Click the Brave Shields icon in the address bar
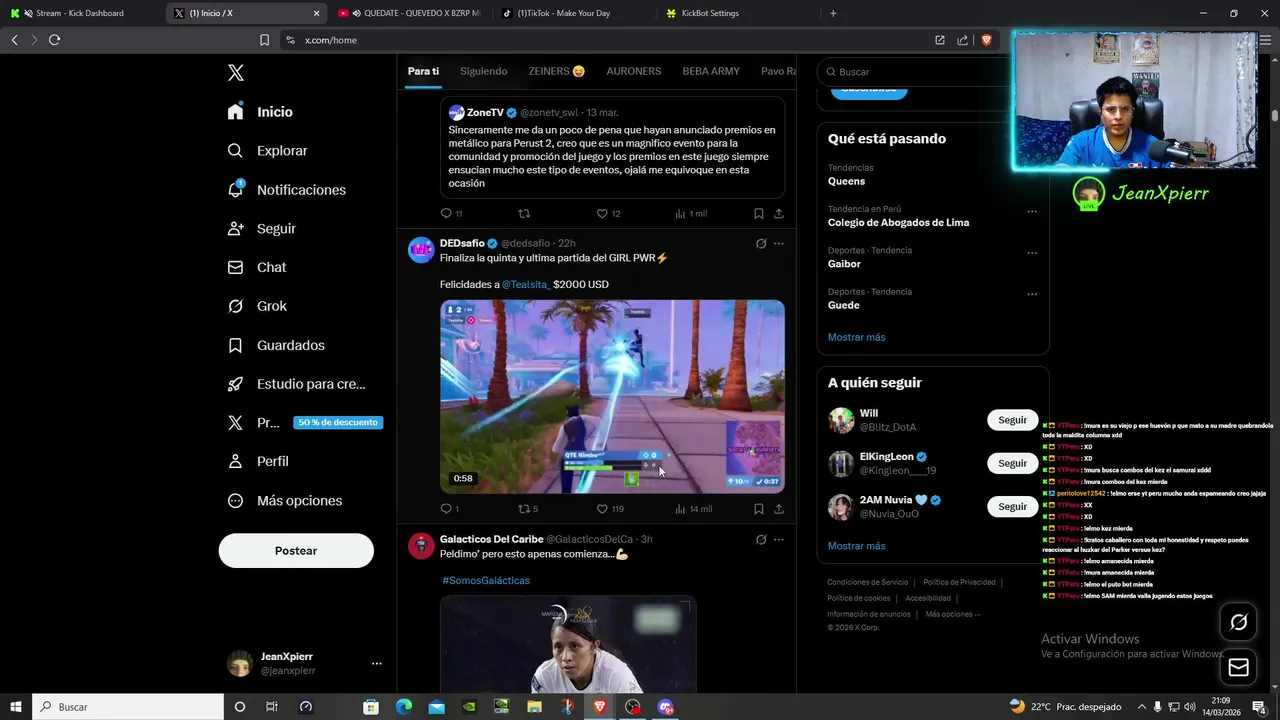This screenshot has height=720, width=1280. (x=986, y=40)
